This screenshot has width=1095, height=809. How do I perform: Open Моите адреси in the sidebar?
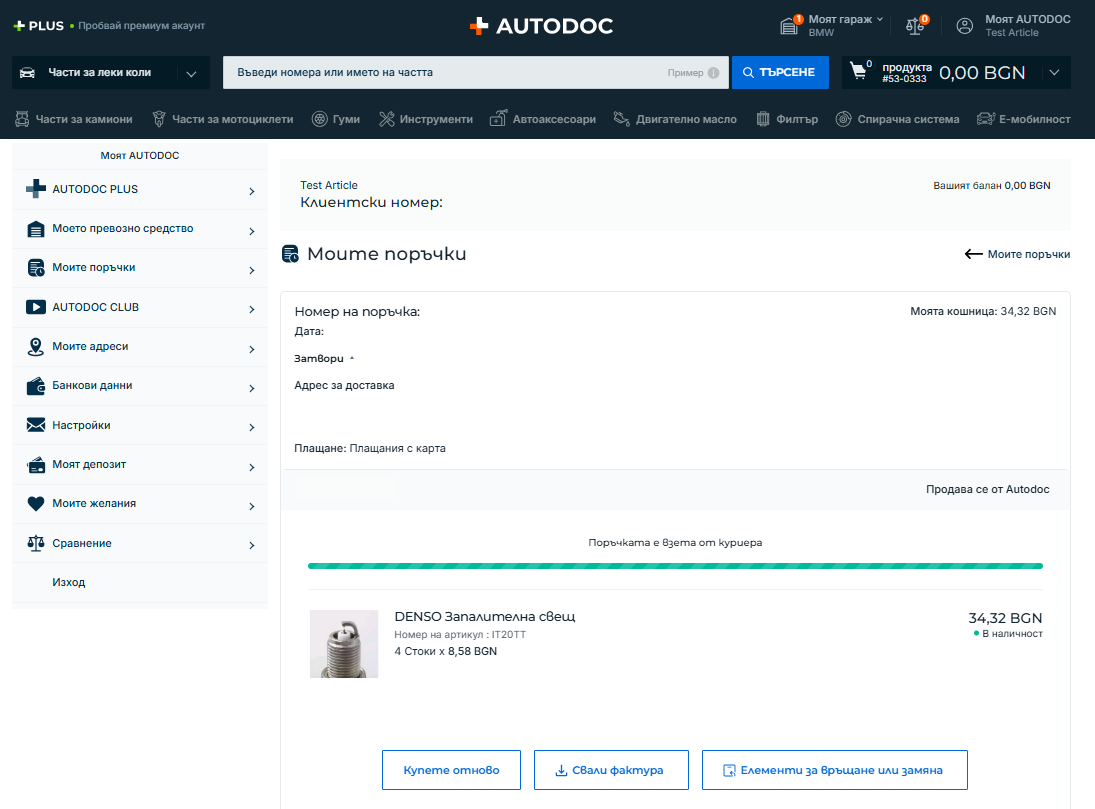pyautogui.click(x=90, y=347)
